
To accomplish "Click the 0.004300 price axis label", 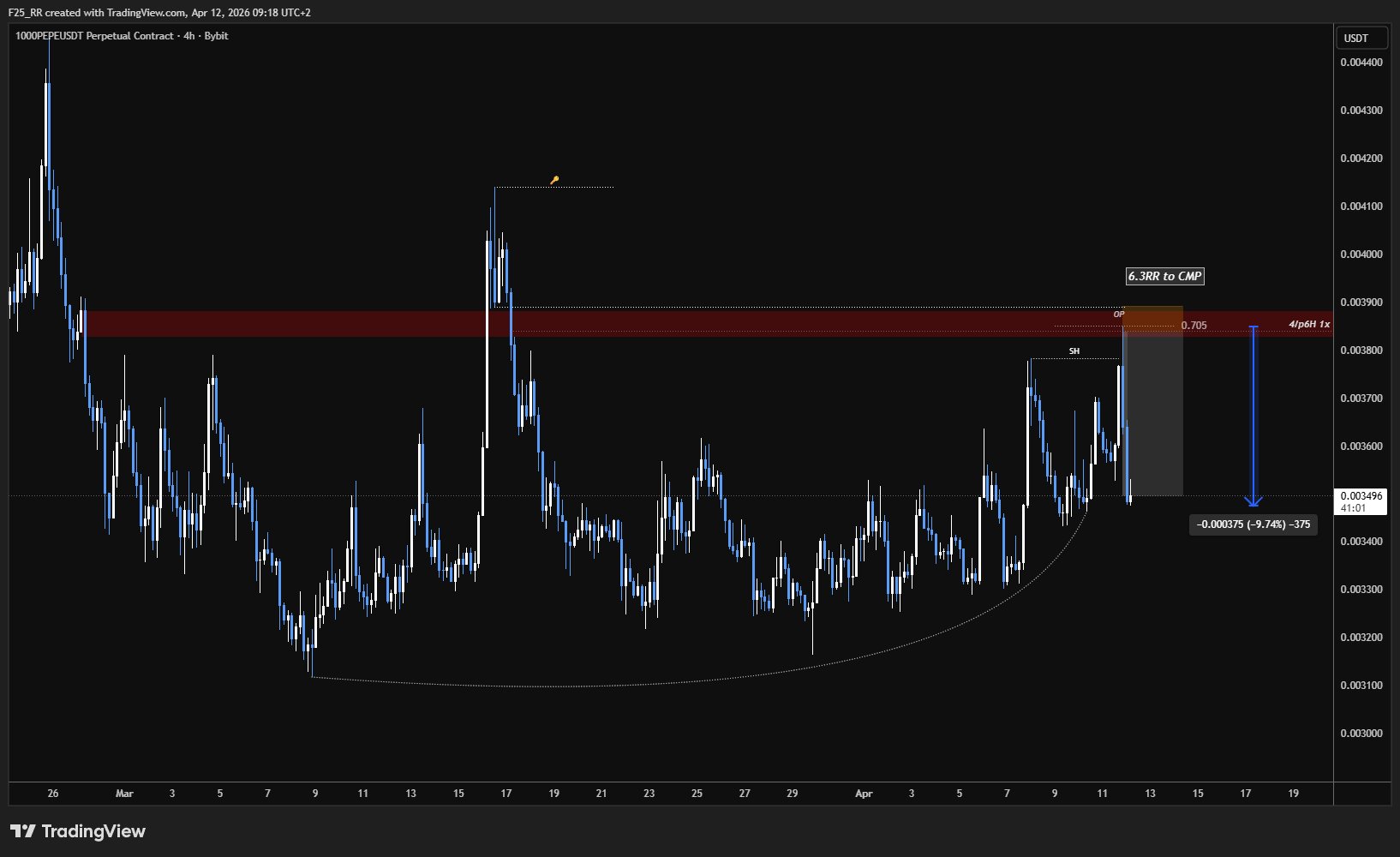I will pyautogui.click(x=1361, y=111).
